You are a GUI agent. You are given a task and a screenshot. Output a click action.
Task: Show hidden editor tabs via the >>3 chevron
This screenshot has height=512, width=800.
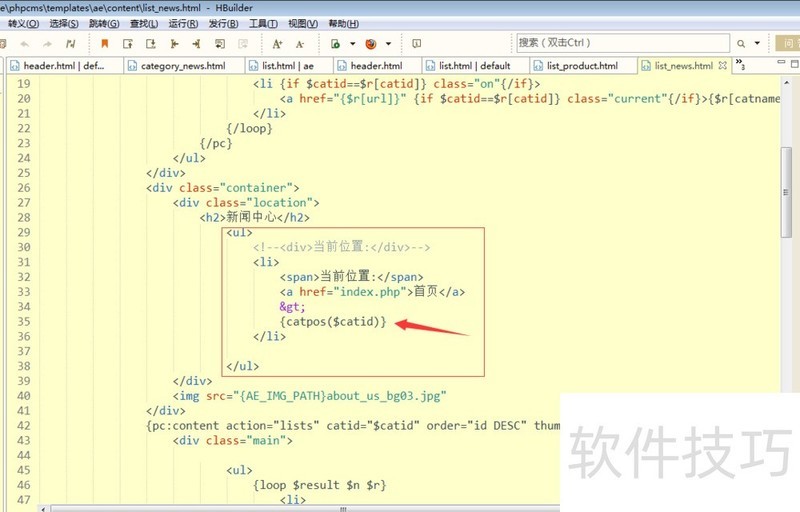point(740,64)
